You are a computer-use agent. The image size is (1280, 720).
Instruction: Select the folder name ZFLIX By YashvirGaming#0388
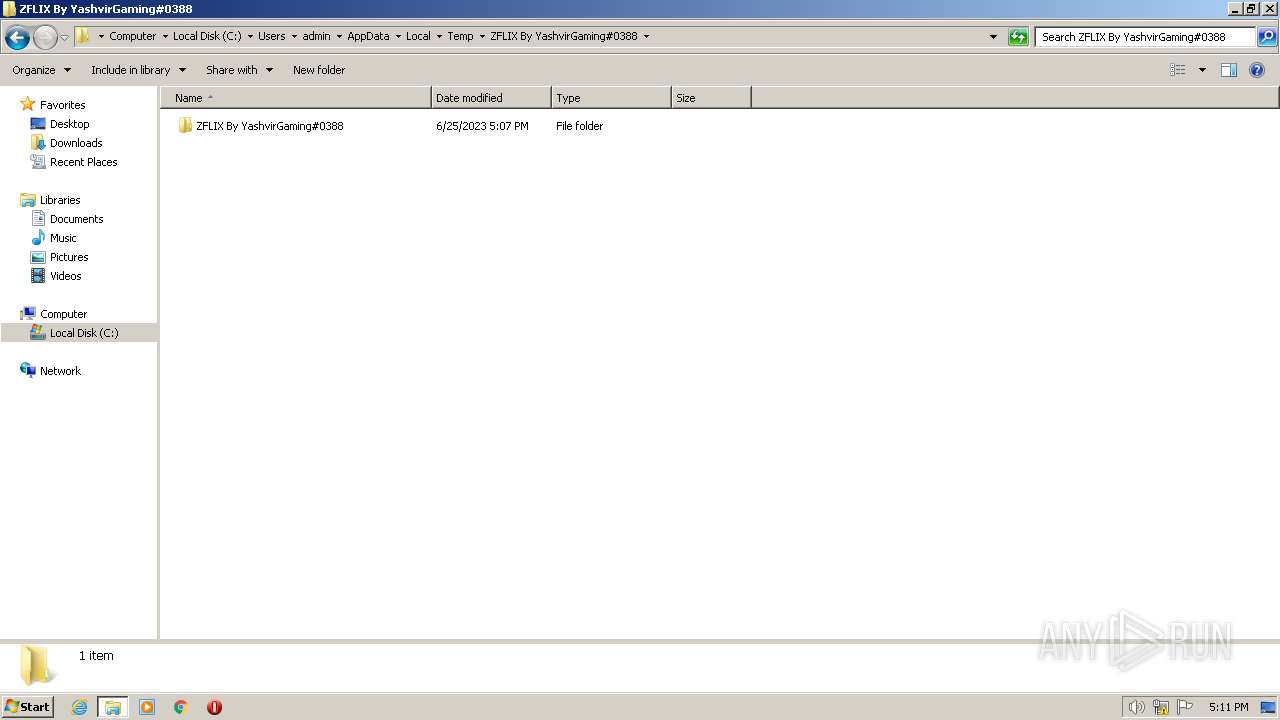click(270, 126)
